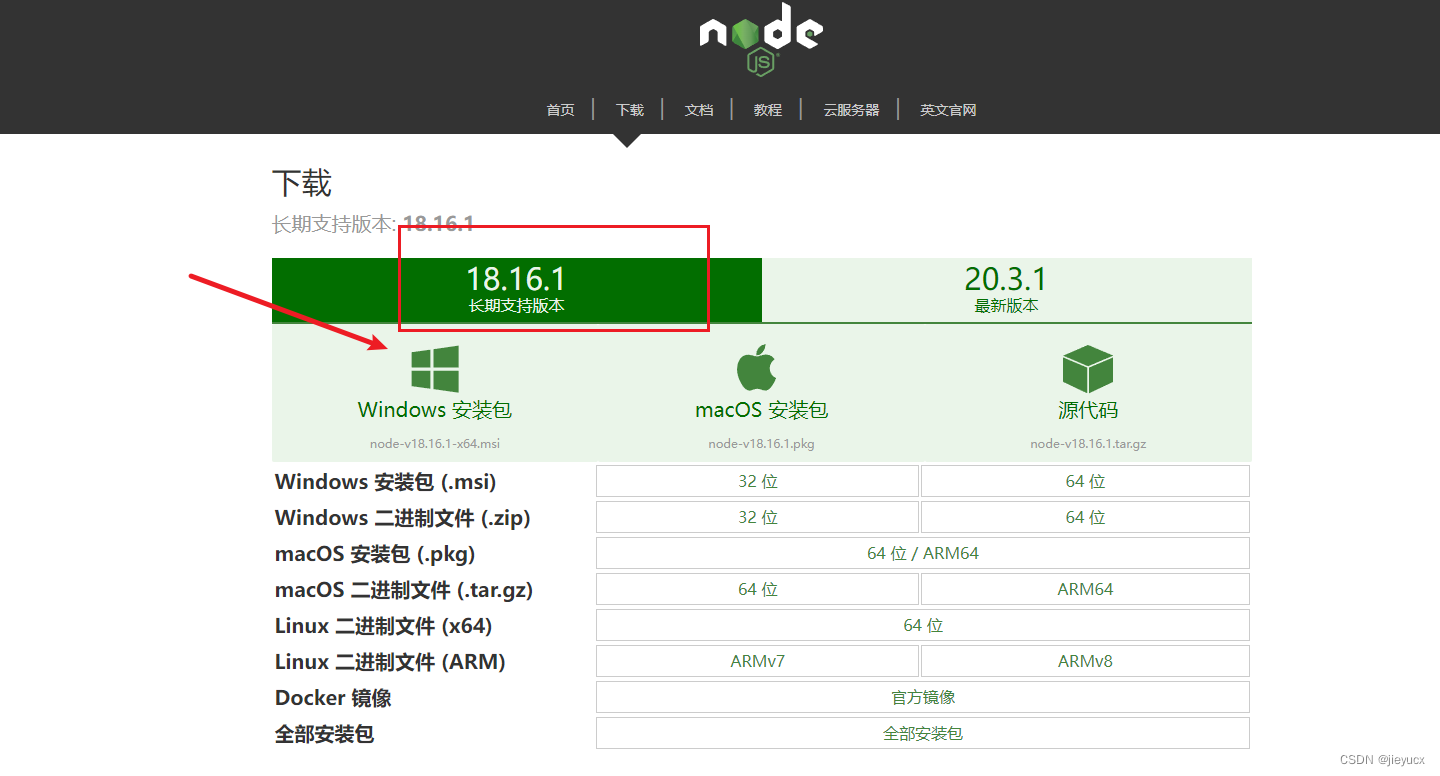
Task: Download ARMv7 Linux 二进制文件
Action: (x=757, y=661)
